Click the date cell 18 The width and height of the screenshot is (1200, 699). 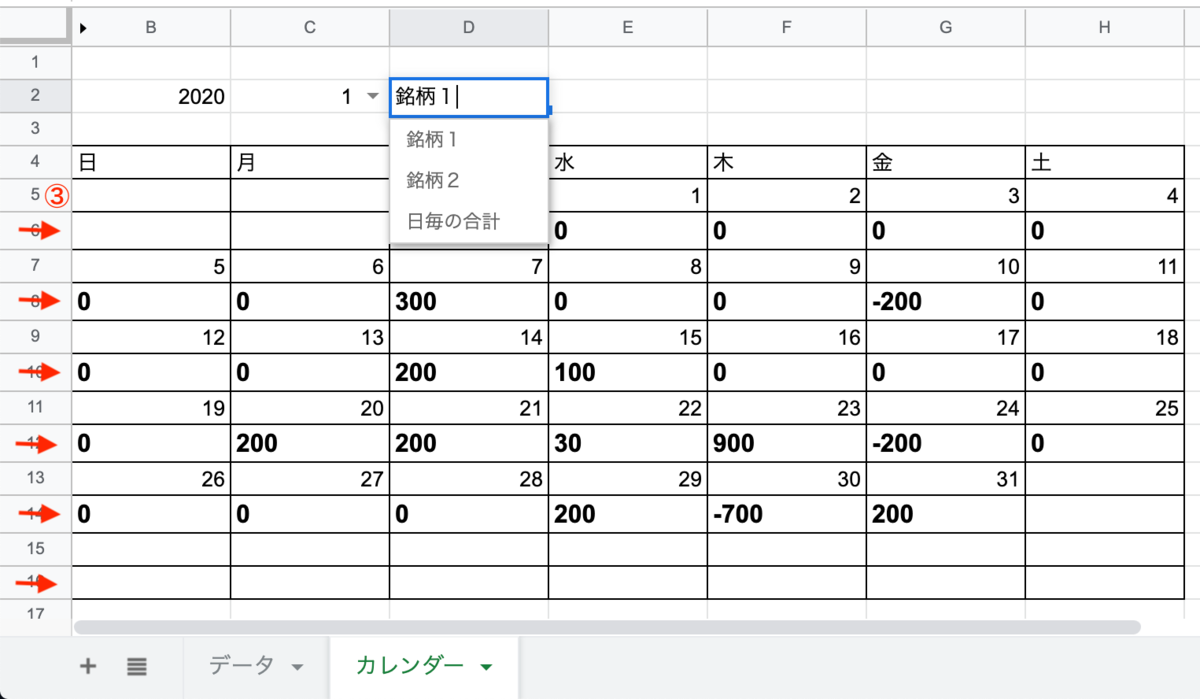pyautogui.click(x=1104, y=338)
